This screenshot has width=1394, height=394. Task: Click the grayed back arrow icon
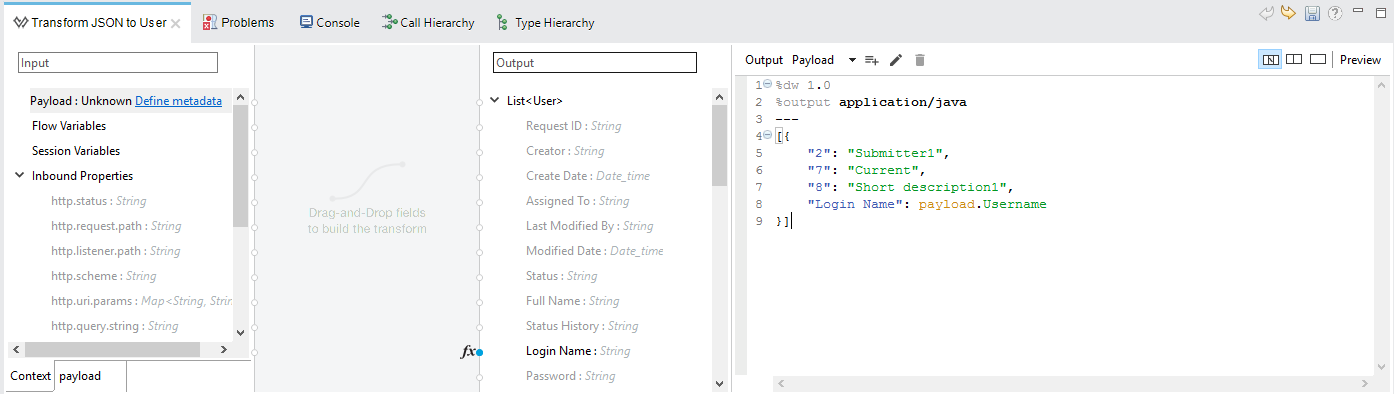(x=1267, y=13)
